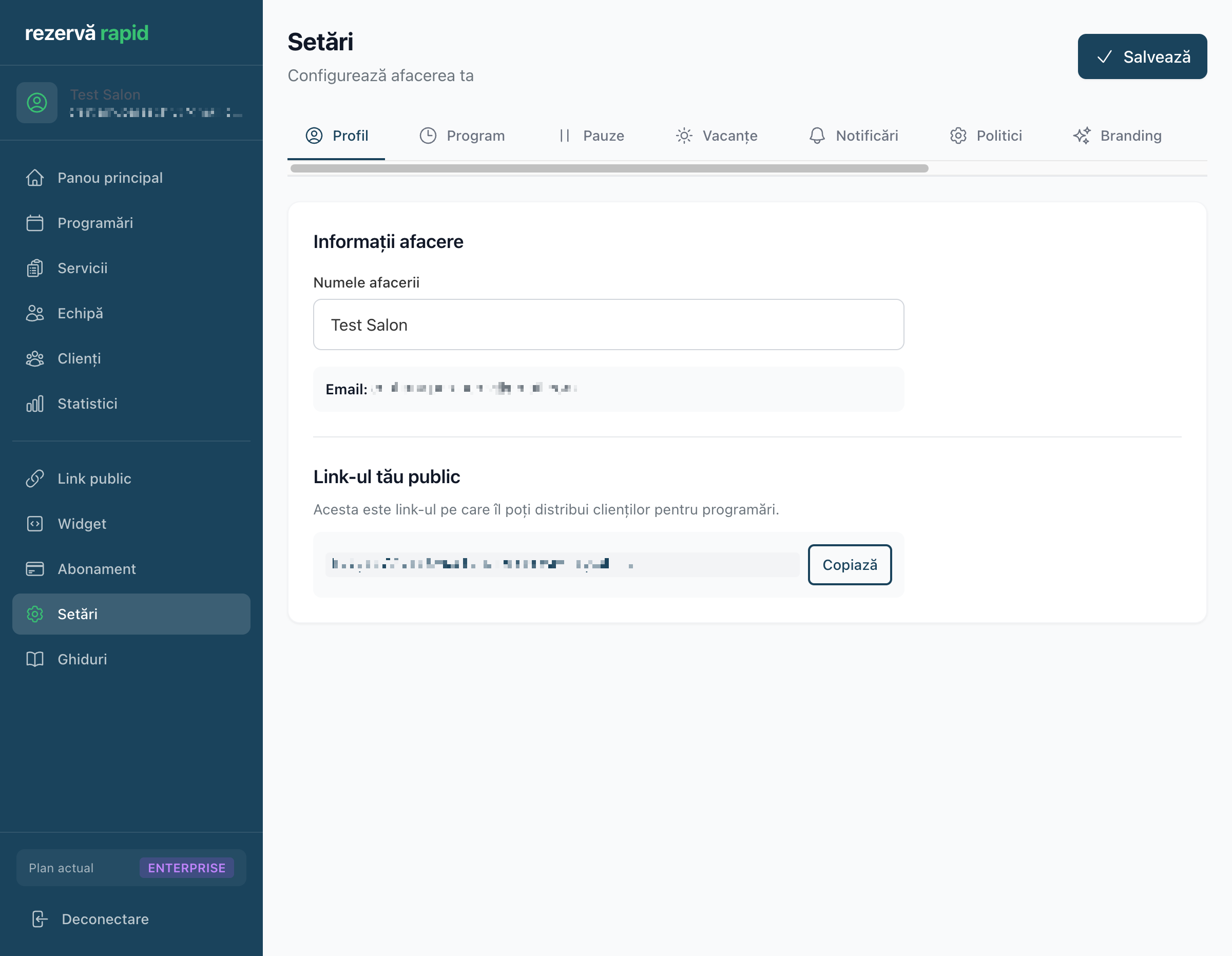The height and width of the screenshot is (956, 1232).
Task: Open the Notificări tab
Action: (x=853, y=136)
